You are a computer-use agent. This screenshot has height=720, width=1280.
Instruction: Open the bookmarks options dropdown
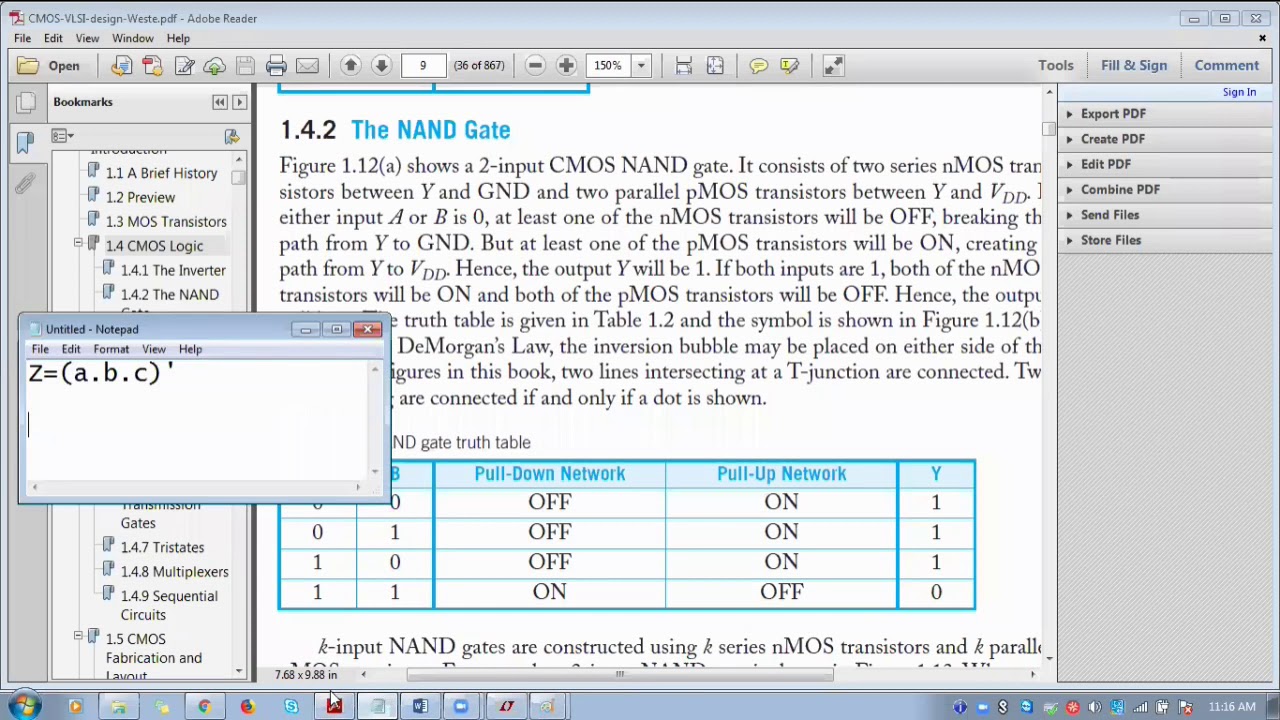tap(62, 136)
